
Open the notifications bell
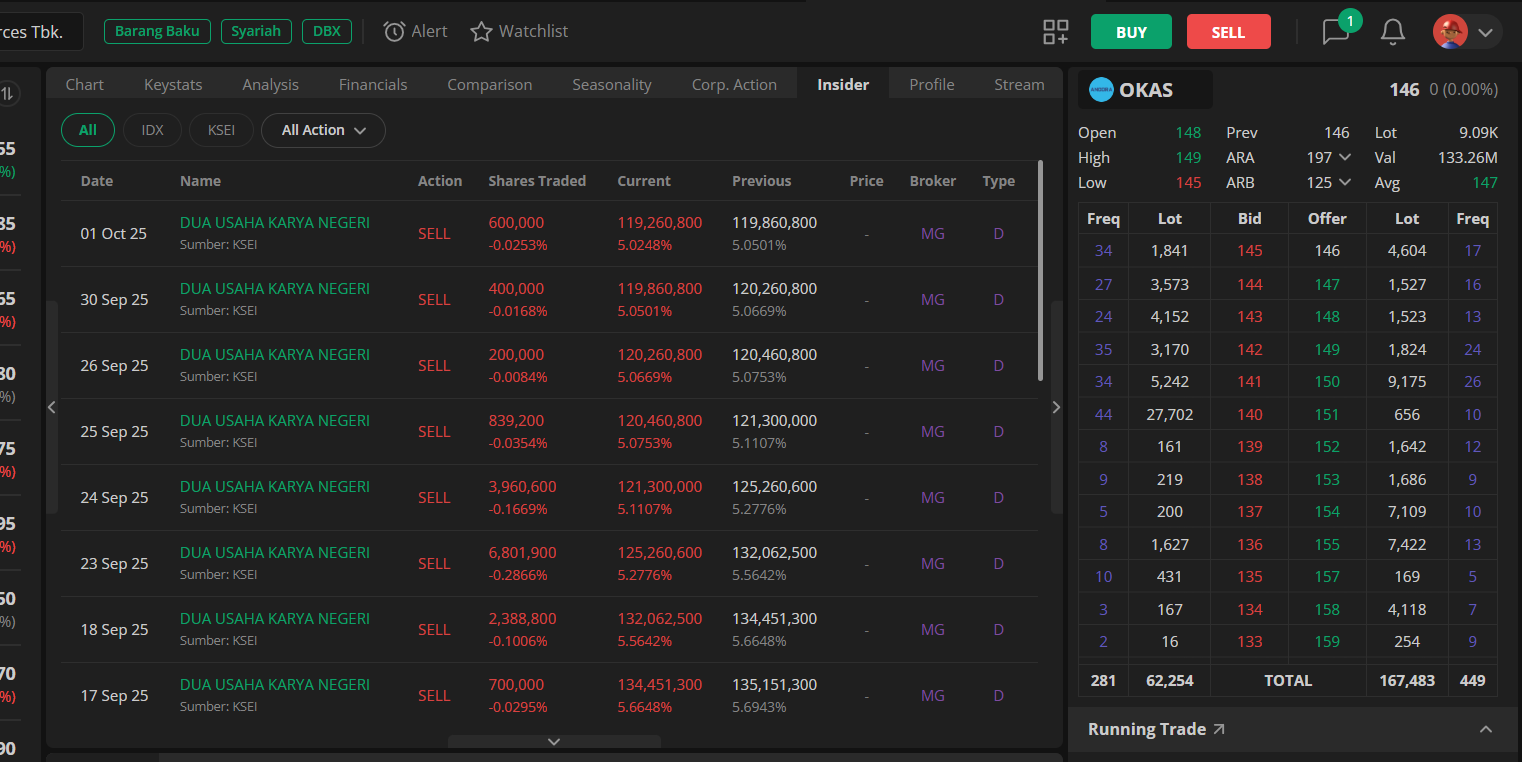[1392, 32]
